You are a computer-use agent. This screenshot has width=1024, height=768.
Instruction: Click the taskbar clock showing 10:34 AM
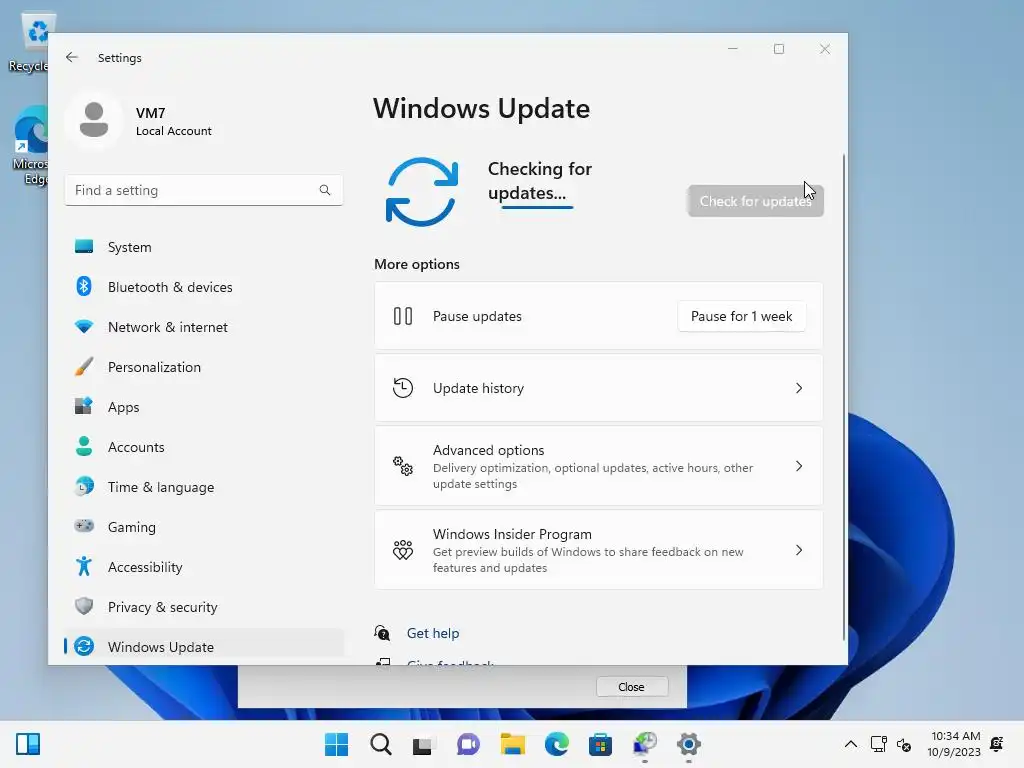954,744
